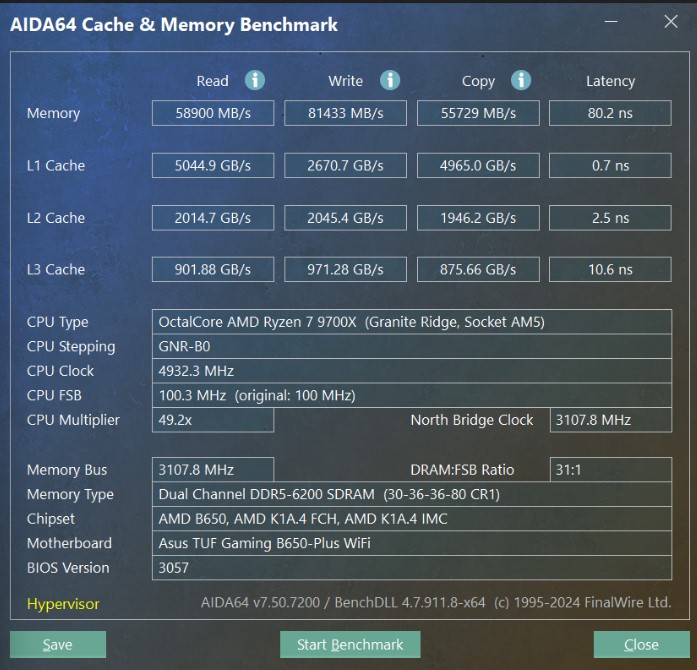Click the Read info icon
Image resolution: width=697 pixels, height=670 pixels.
click(x=255, y=80)
